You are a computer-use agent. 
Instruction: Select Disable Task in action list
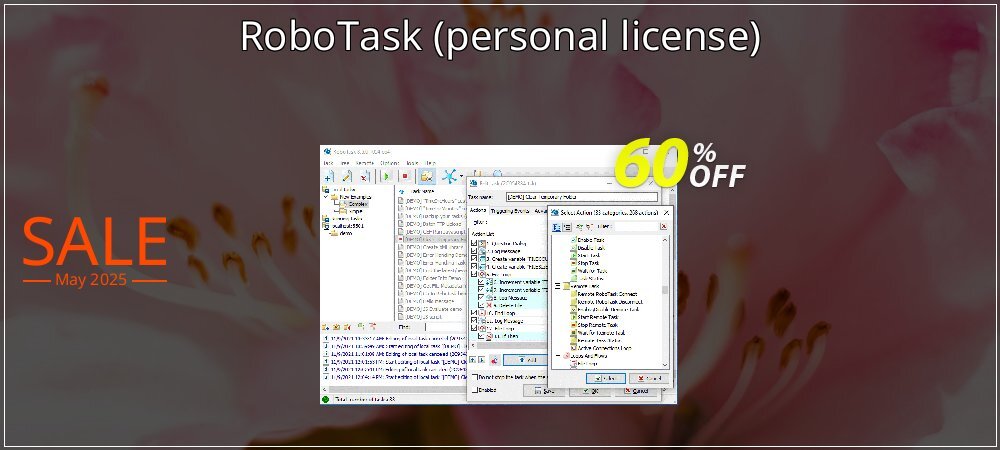pyautogui.click(x=587, y=247)
